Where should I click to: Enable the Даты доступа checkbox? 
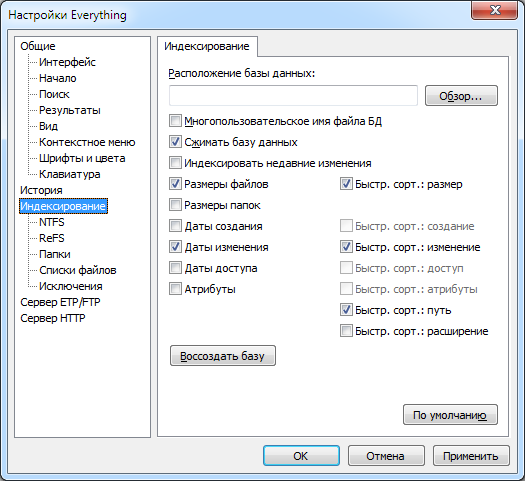click(x=175, y=268)
